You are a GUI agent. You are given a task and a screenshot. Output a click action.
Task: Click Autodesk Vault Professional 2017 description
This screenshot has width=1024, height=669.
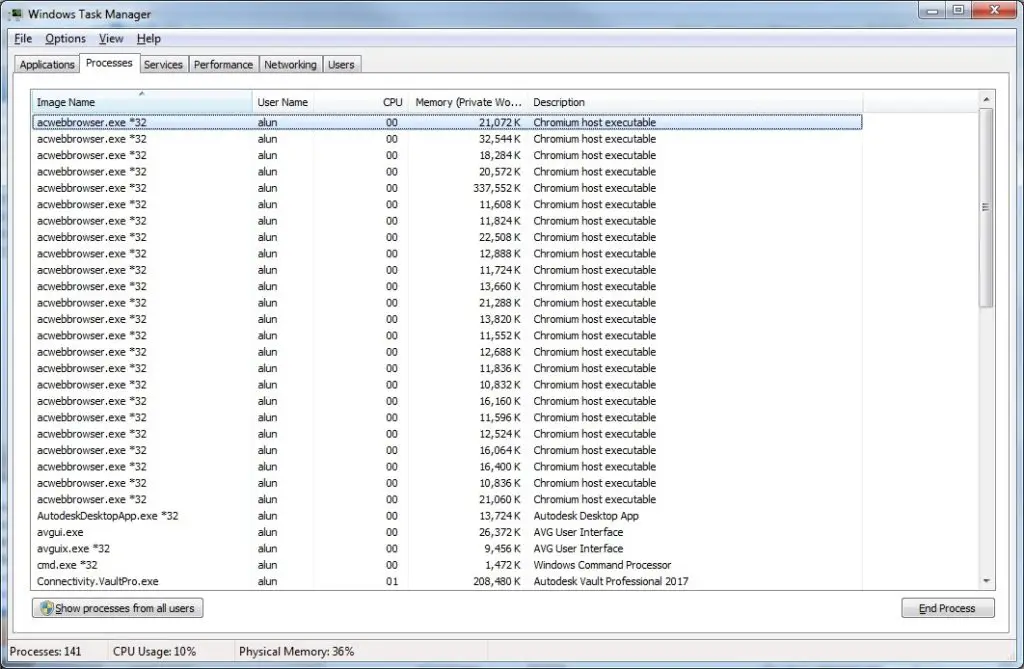[x=611, y=581]
